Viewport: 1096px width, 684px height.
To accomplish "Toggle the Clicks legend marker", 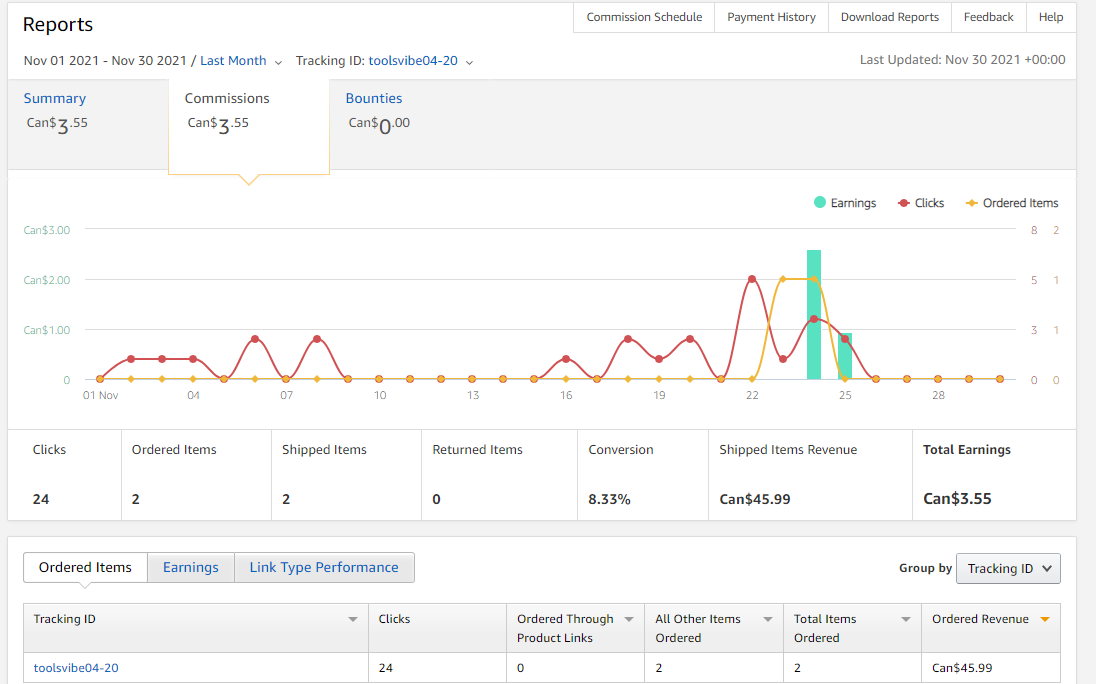I will click(x=903, y=203).
